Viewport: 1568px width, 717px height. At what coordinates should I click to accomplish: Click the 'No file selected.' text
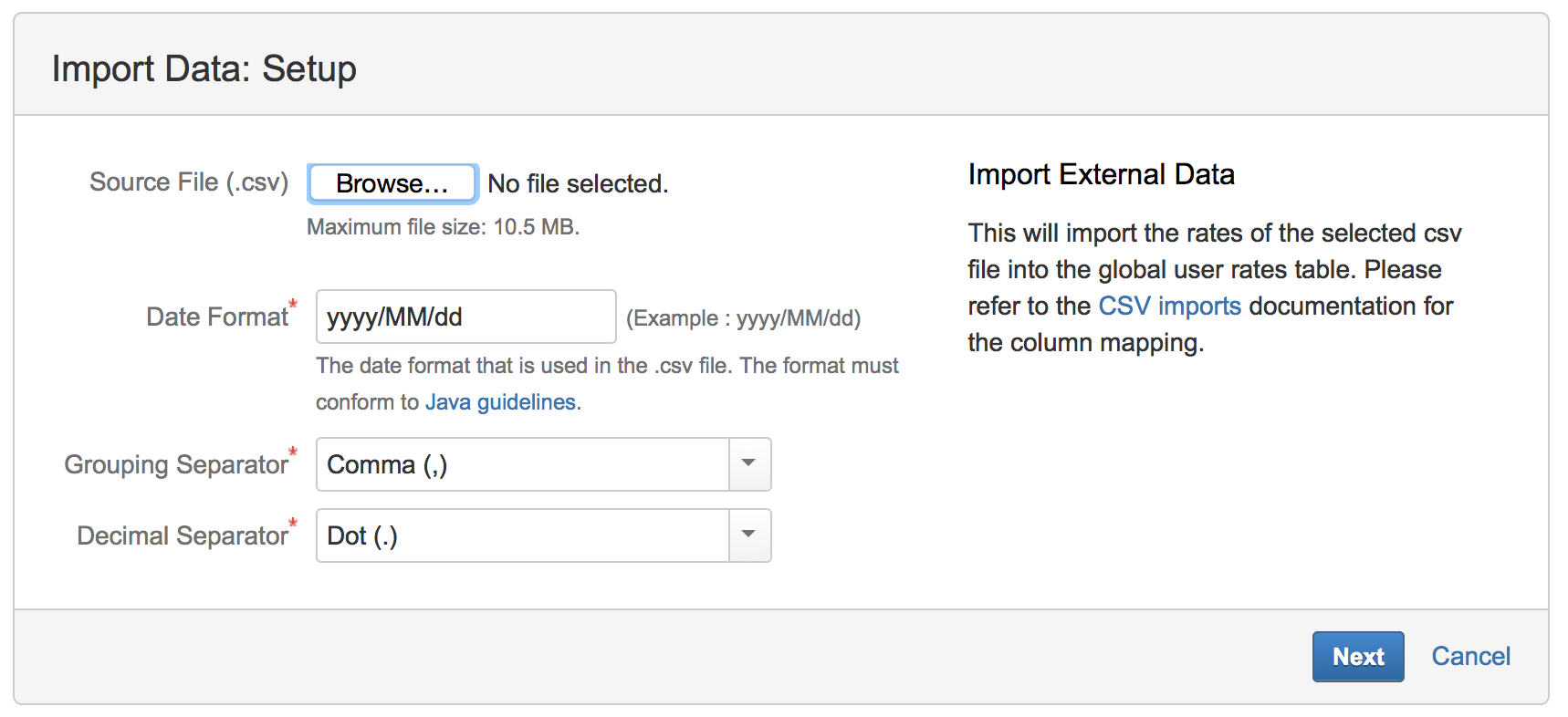[578, 183]
